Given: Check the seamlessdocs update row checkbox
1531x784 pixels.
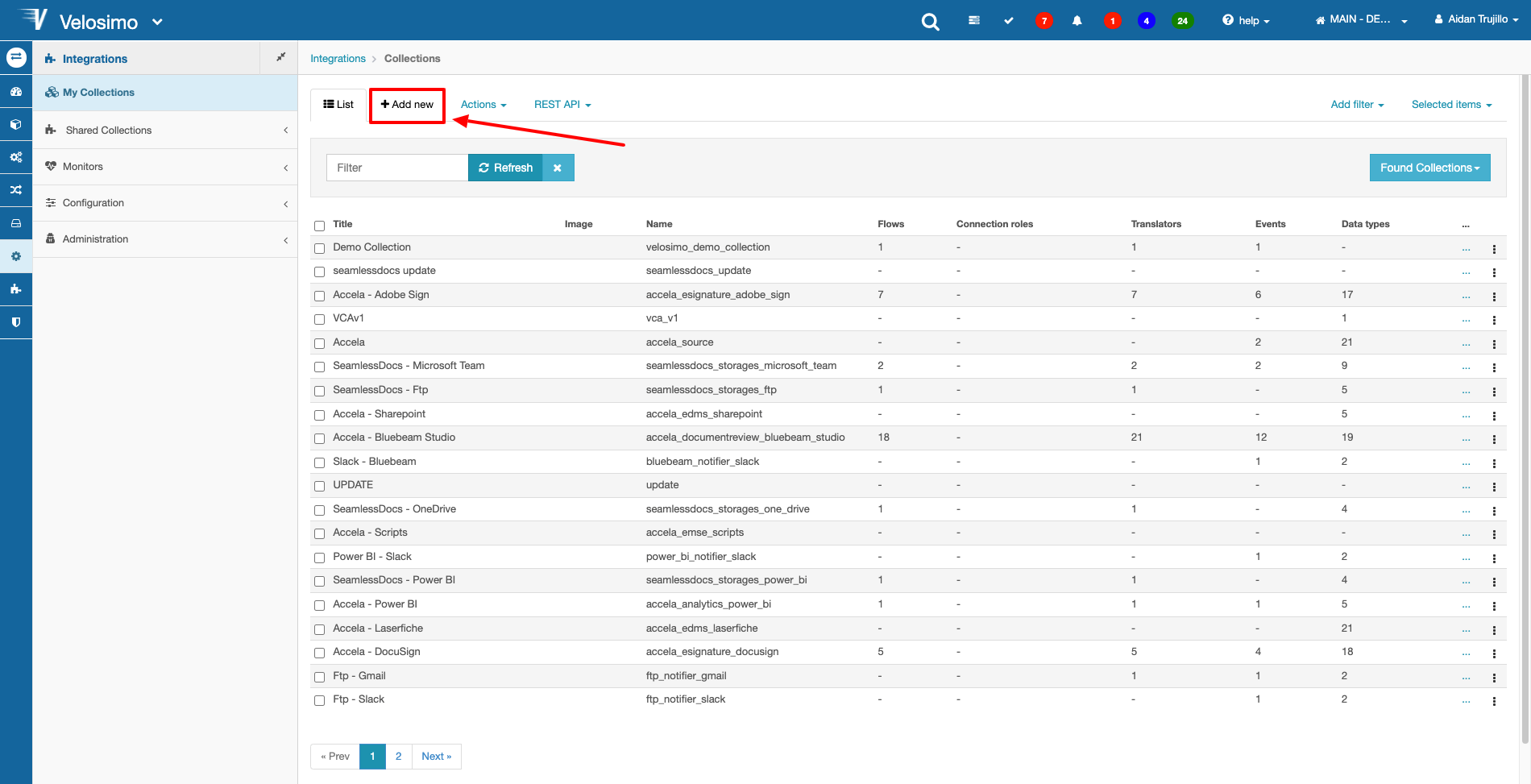Looking at the screenshot, I should coord(320,272).
